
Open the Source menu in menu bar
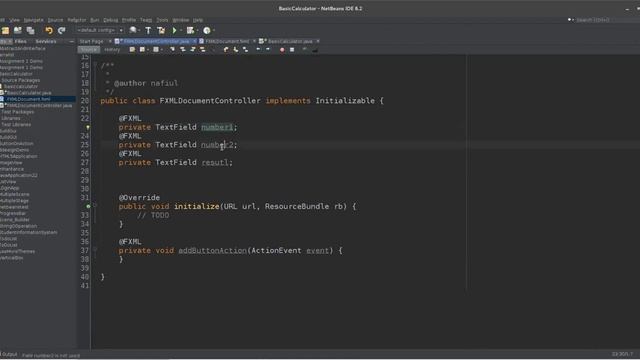(x=56, y=20)
